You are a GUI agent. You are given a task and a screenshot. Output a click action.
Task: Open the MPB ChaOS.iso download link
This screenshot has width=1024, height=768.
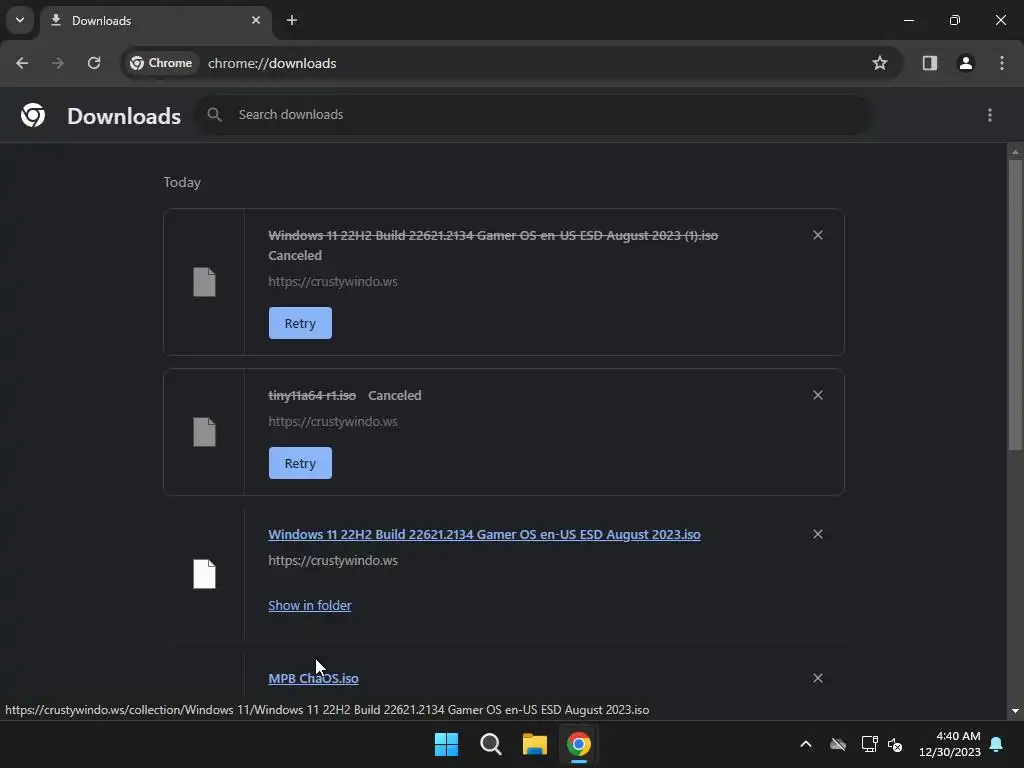pos(313,679)
